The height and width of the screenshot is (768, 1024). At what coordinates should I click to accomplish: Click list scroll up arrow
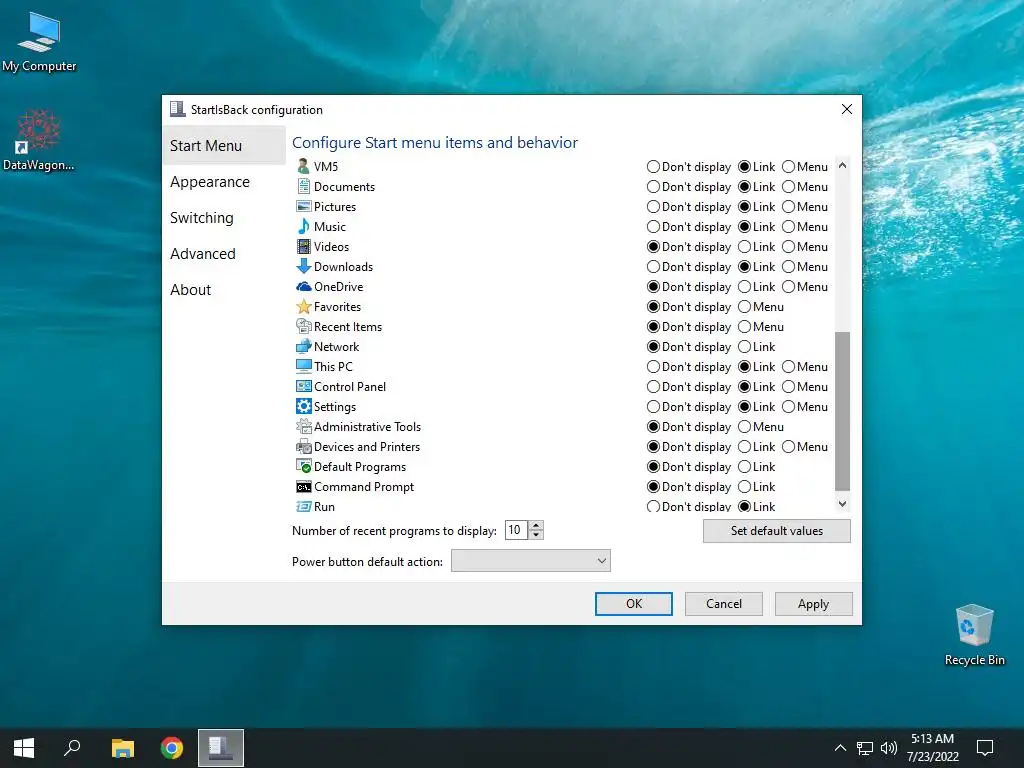pyautogui.click(x=842, y=166)
